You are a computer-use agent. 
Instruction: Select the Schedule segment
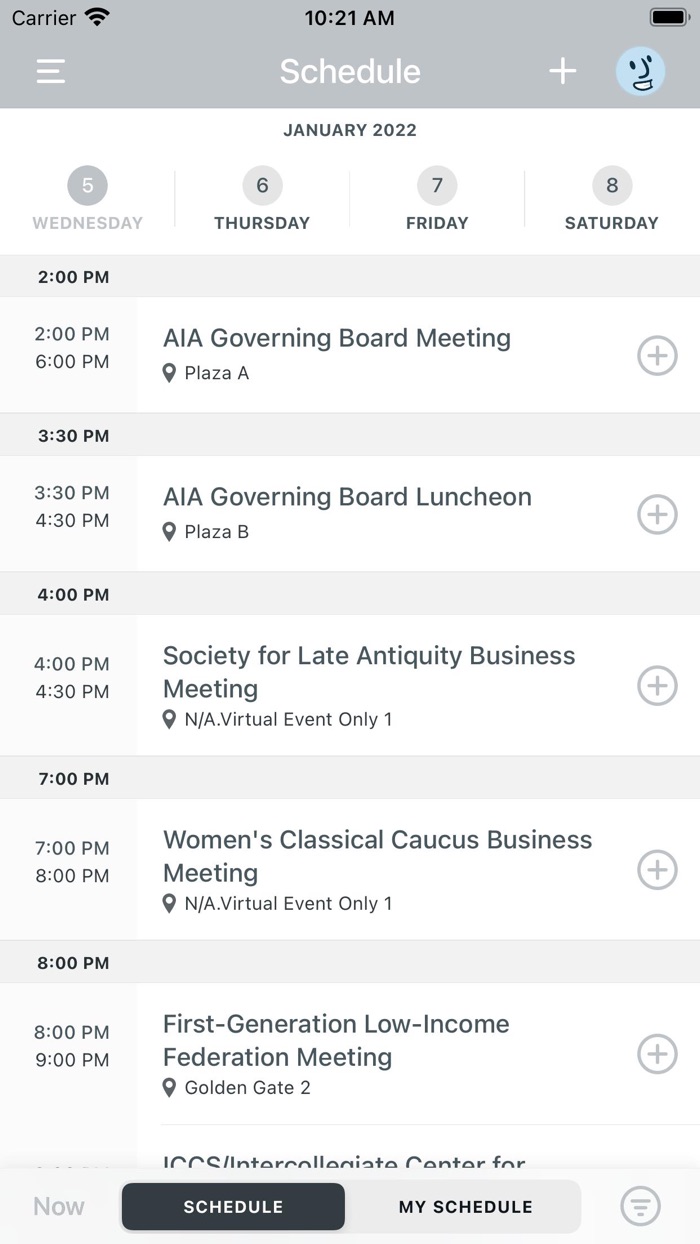tap(233, 1207)
